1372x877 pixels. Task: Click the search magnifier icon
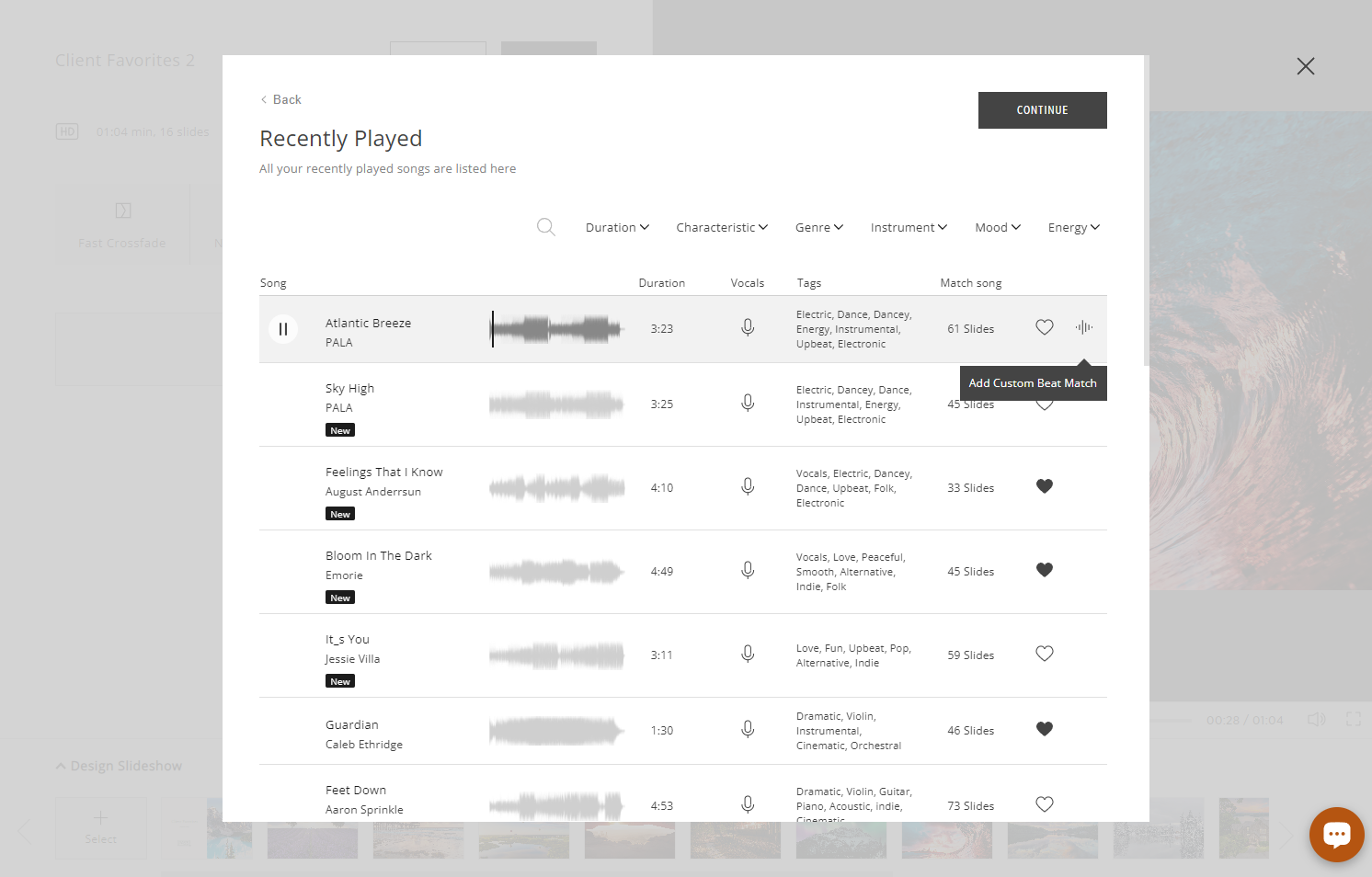(546, 227)
